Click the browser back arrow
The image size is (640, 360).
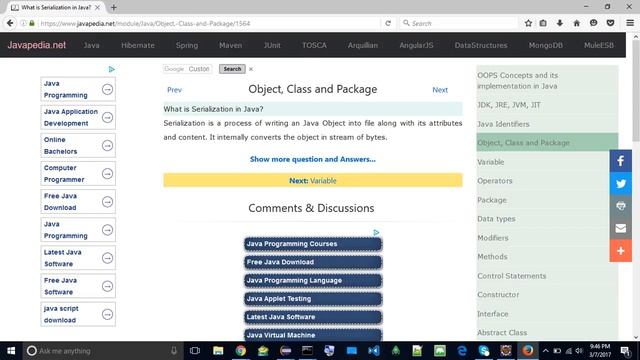10,23
